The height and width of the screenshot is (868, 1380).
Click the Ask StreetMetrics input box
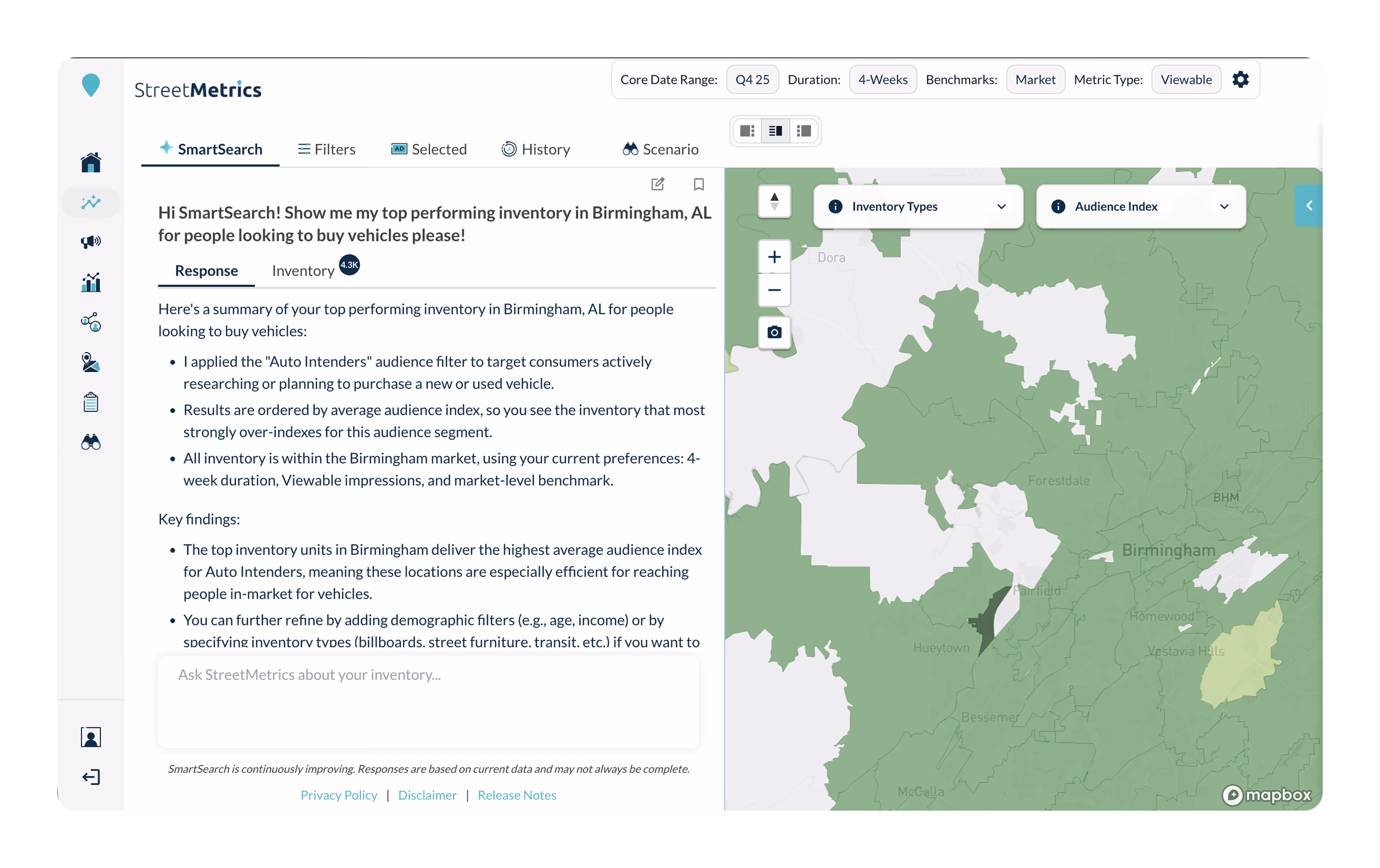coord(428,702)
